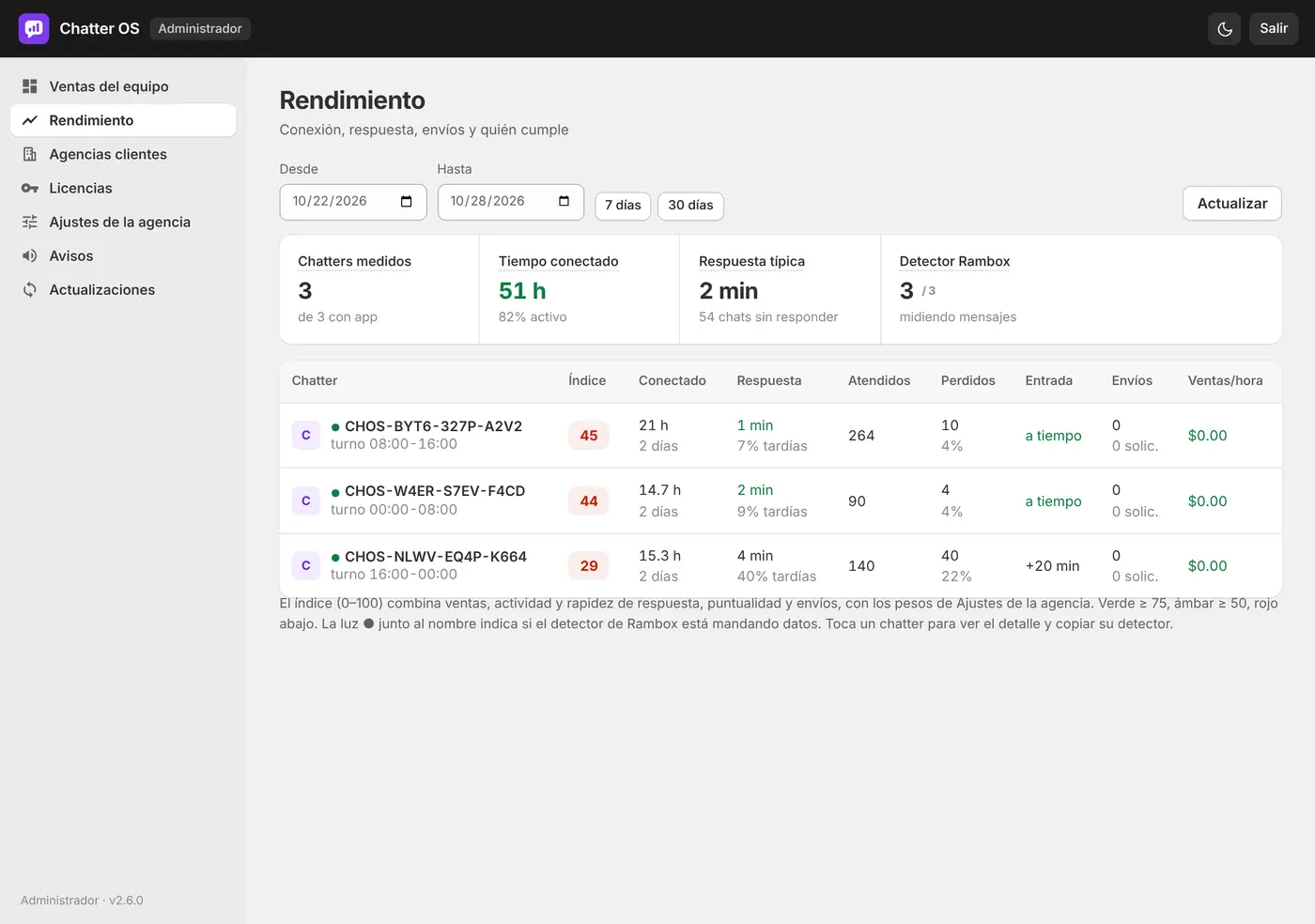This screenshot has height=924, width=1315.
Task: Log out with the Salir button
Action: click(1274, 29)
